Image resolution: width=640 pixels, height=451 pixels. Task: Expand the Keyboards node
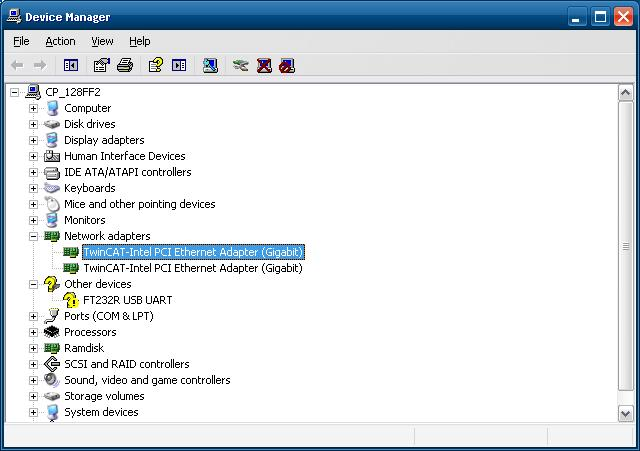click(x=33, y=188)
